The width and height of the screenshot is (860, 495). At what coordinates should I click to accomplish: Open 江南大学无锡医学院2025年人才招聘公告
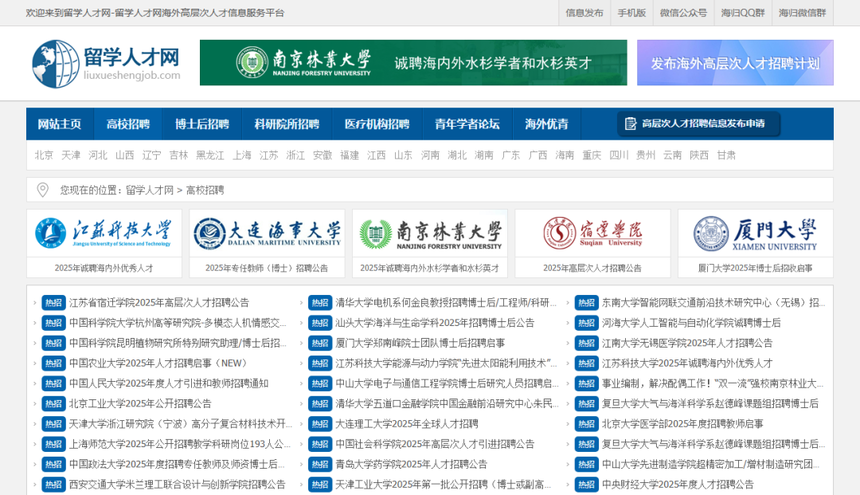click(x=687, y=343)
